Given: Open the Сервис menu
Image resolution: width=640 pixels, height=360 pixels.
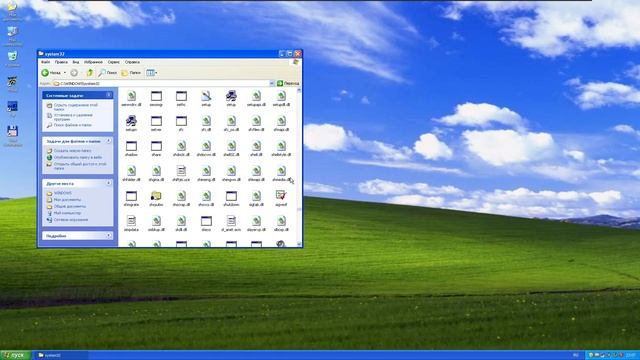Looking at the screenshot, I should [x=113, y=62].
